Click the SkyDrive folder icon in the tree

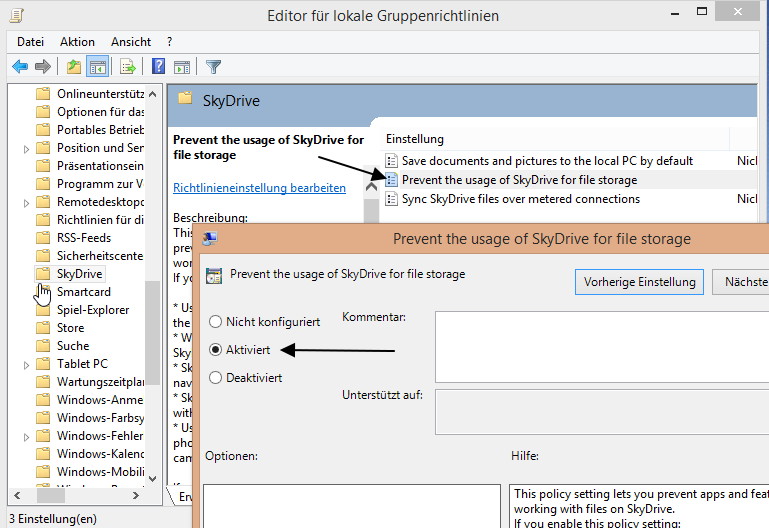pos(43,274)
